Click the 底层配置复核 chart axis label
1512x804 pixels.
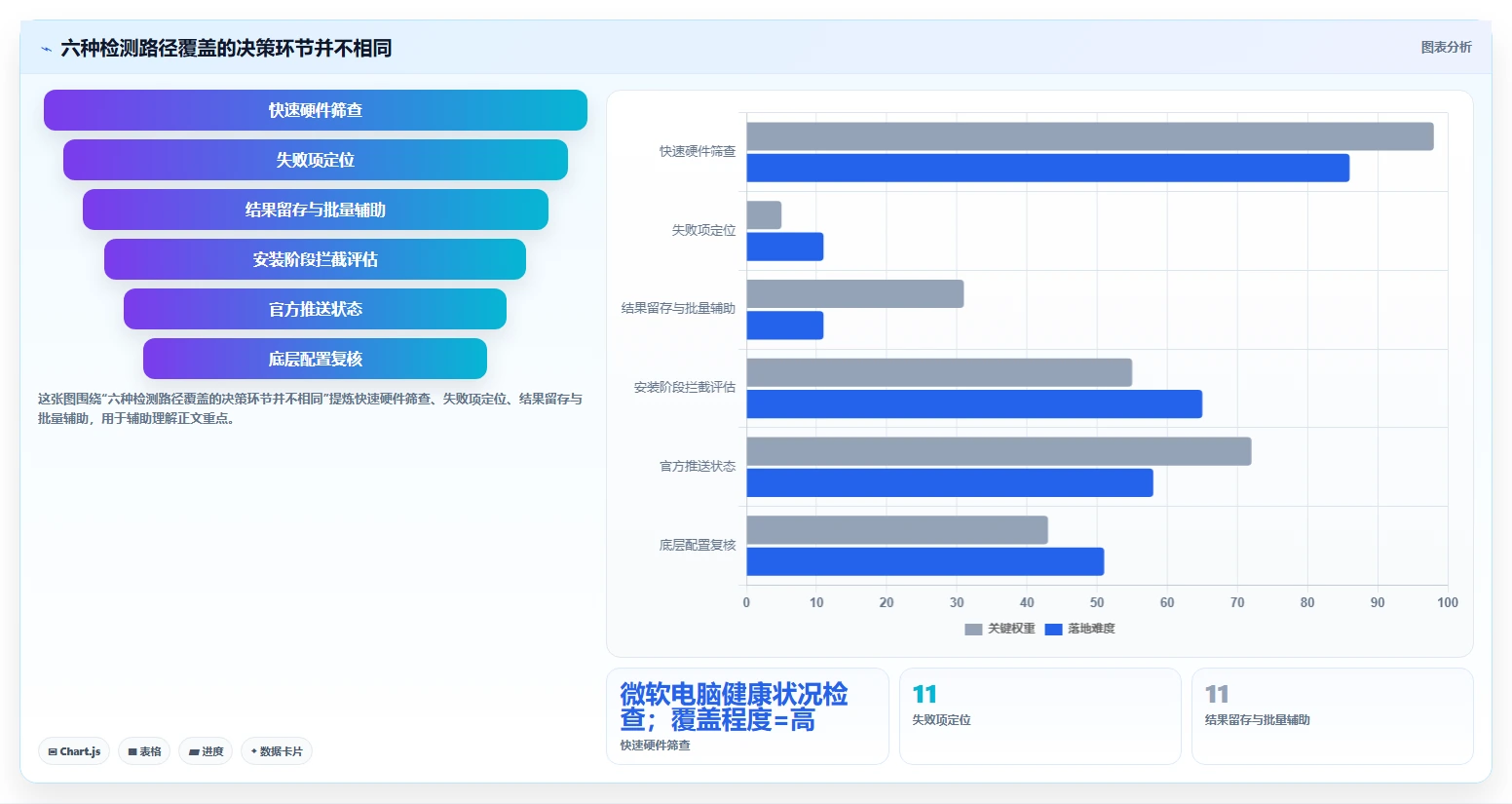point(698,545)
